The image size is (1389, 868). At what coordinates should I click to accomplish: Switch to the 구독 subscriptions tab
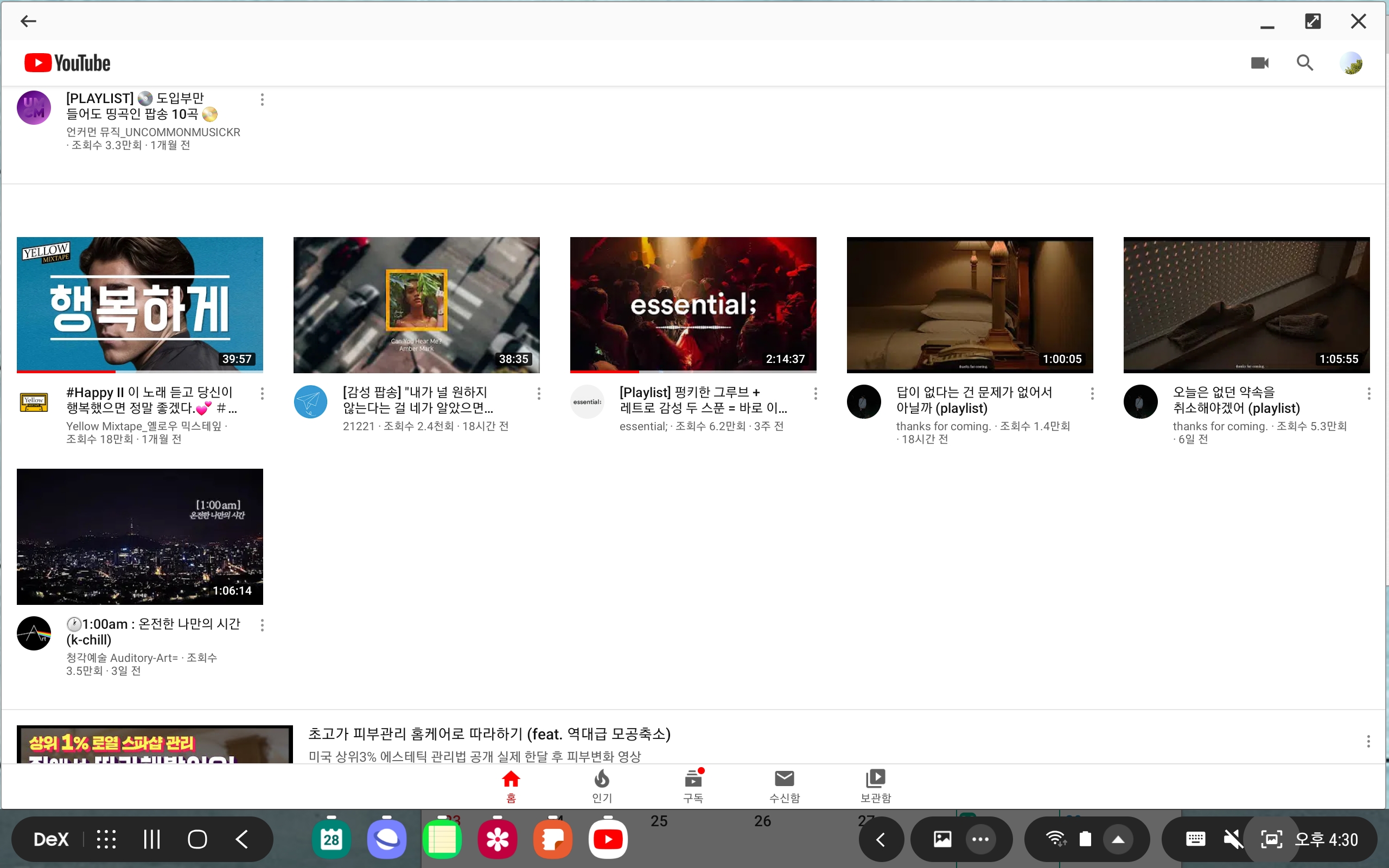pos(693,786)
